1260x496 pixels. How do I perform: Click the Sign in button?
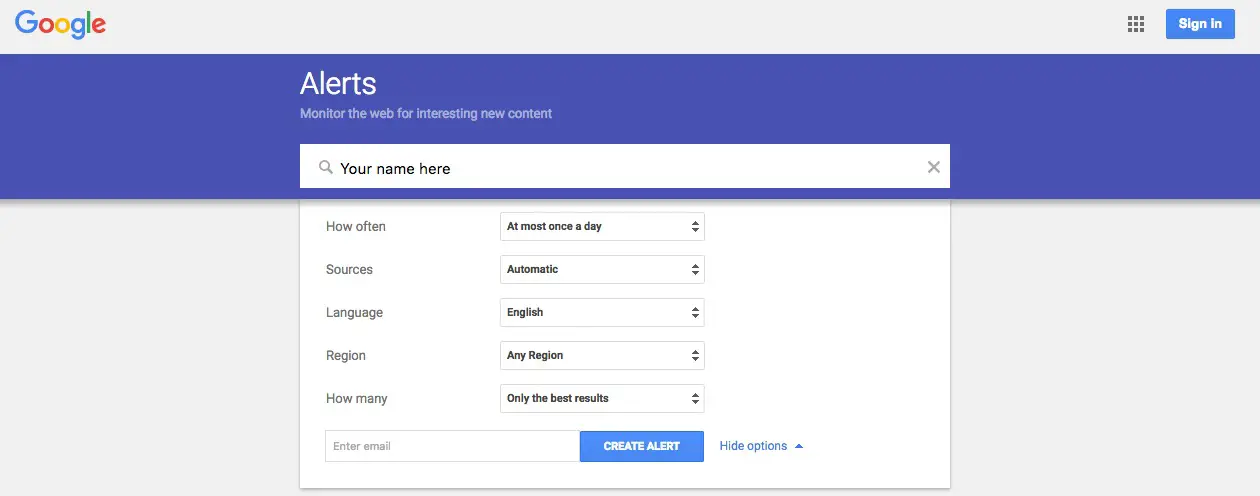[1200, 24]
